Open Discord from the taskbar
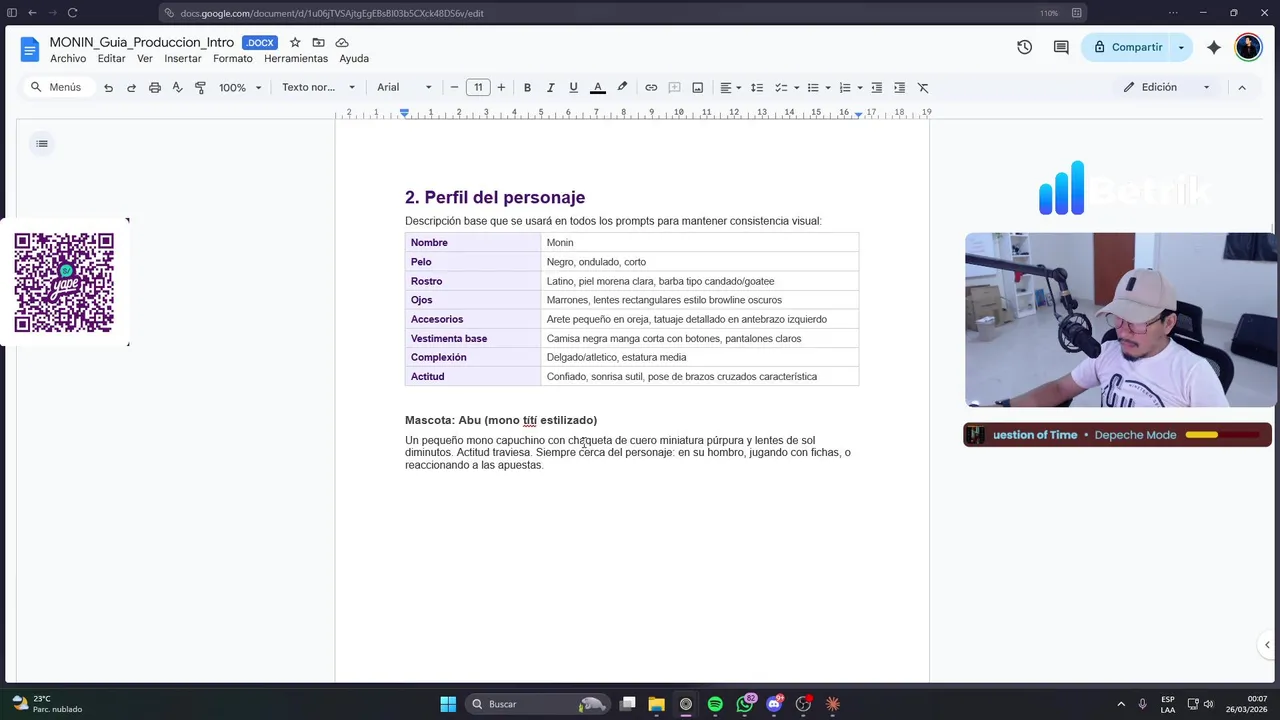 click(x=774, y=704)
